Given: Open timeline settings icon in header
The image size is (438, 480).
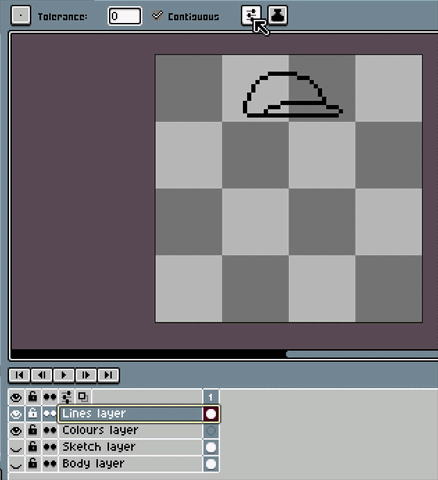Looking at the screenshot, I should [x=67, y=397].
